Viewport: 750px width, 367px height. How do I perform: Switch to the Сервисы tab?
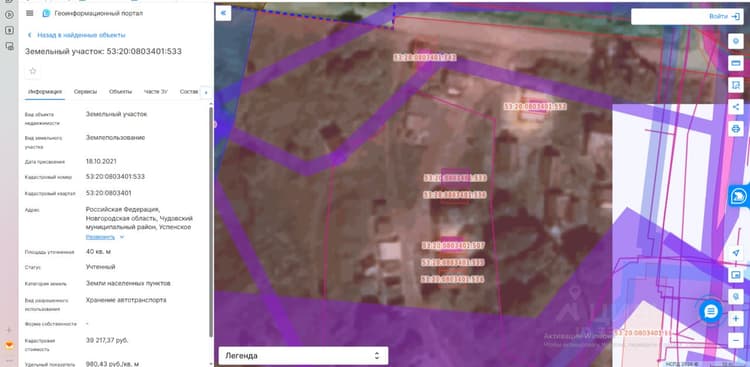pyautogui.click(x=85, y=91)
